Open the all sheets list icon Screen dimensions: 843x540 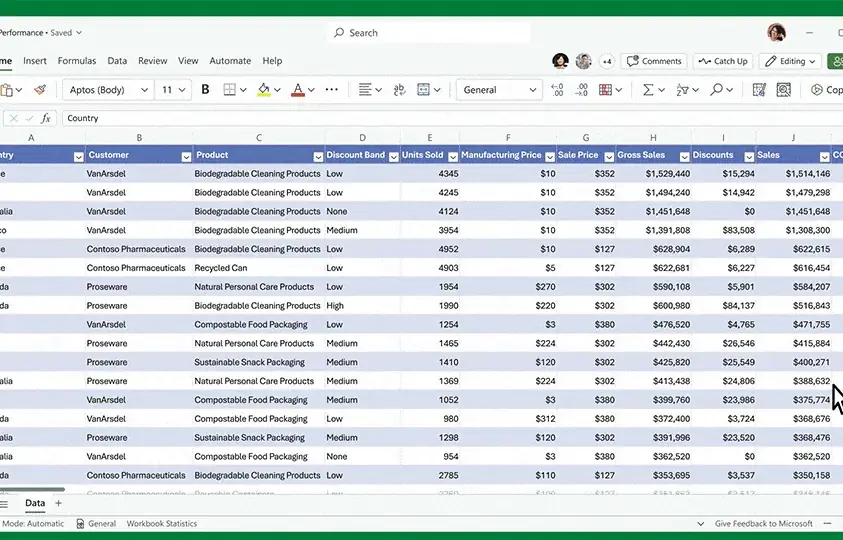tap(4, 504)
